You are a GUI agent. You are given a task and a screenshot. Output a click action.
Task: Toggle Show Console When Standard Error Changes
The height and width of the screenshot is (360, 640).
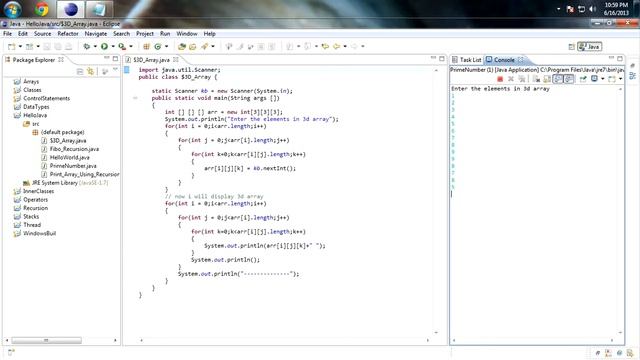[569, 79]
